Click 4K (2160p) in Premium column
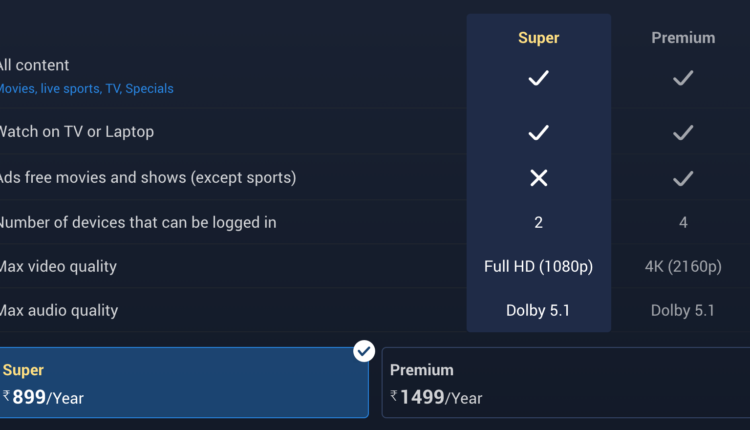The image size is (750, 430). pyautogui.click(x=683, y=266)
